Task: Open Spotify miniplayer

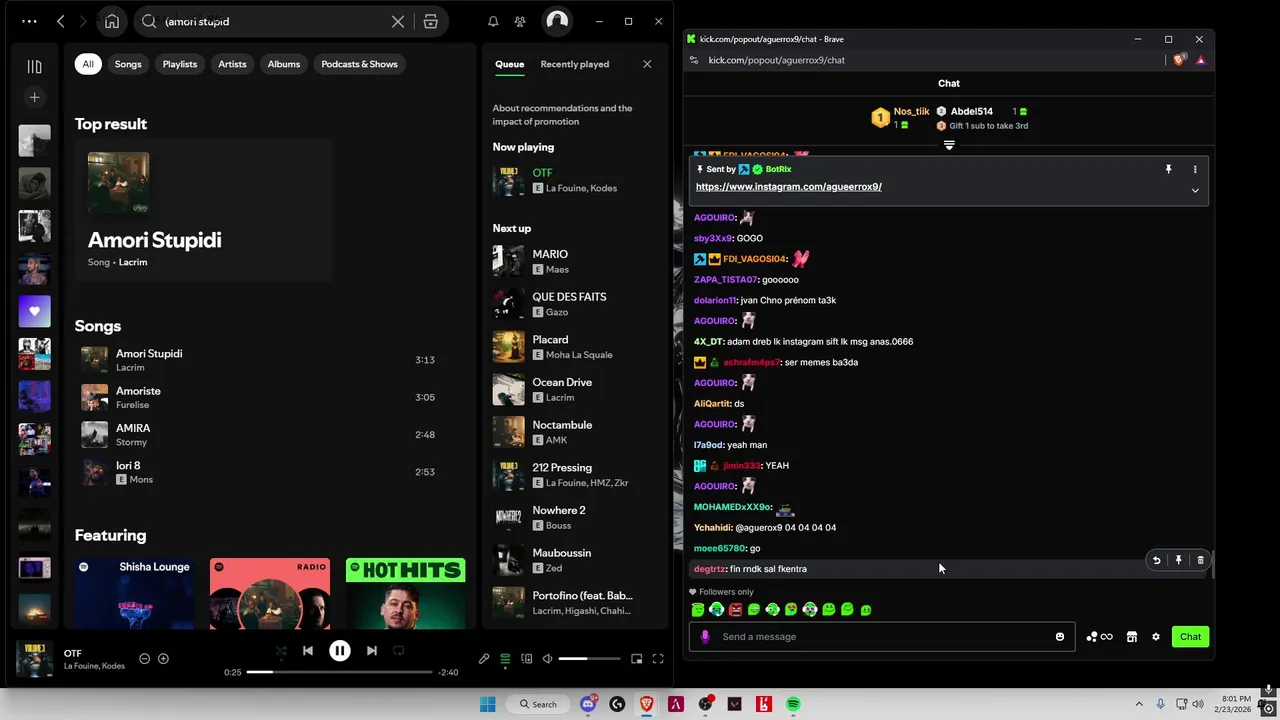Action: tap(636, 659)
